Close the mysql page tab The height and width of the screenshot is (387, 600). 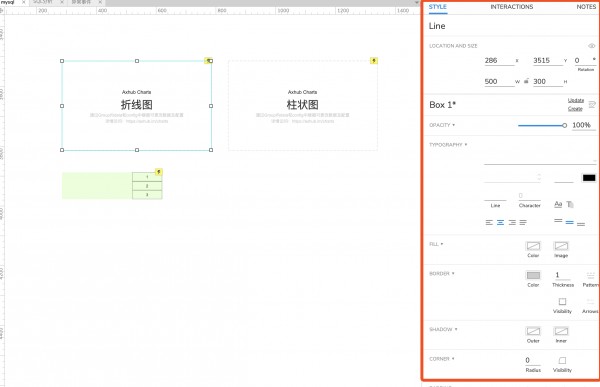(23, 2)
